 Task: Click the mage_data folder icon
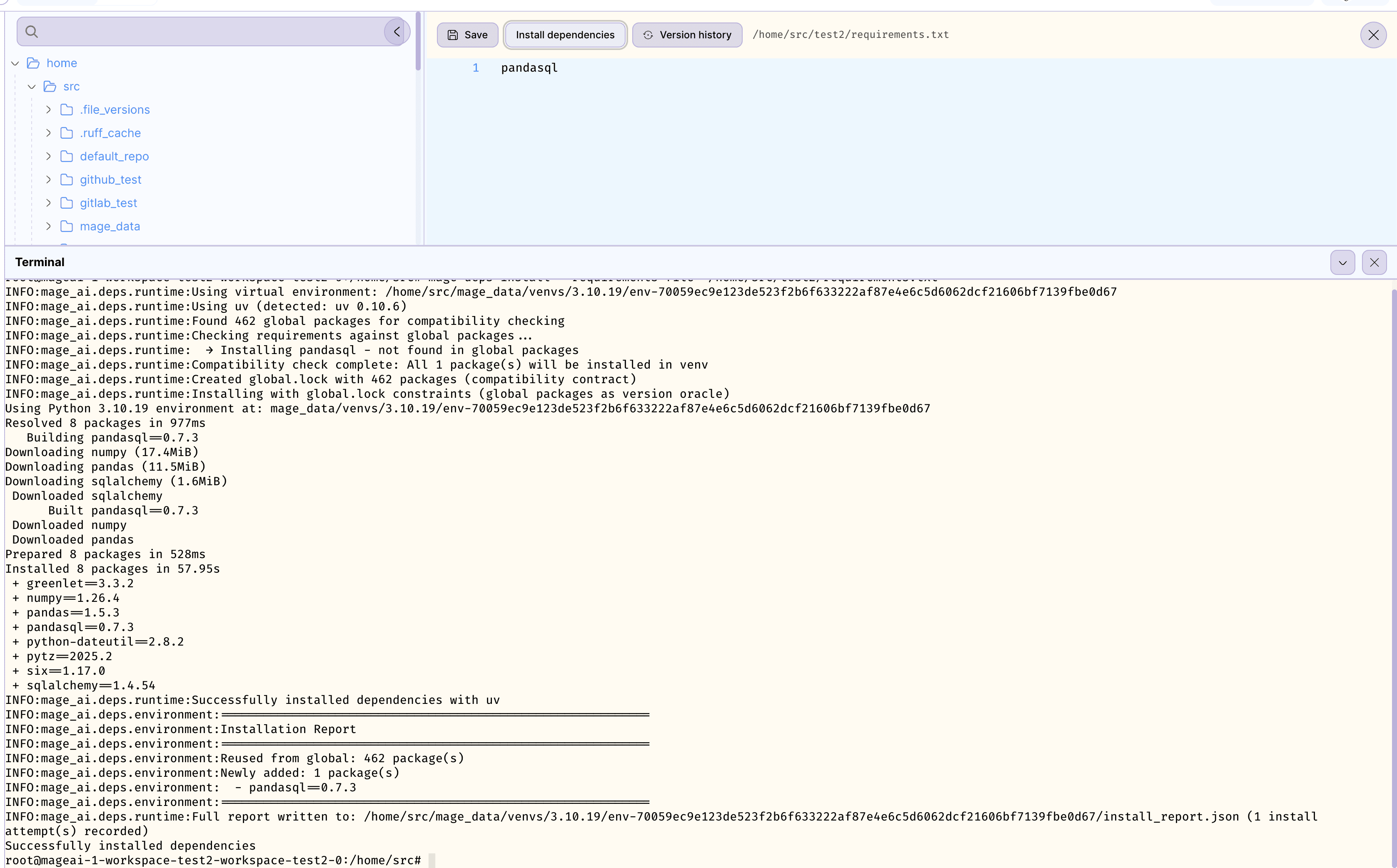click(x=67, y=226)
